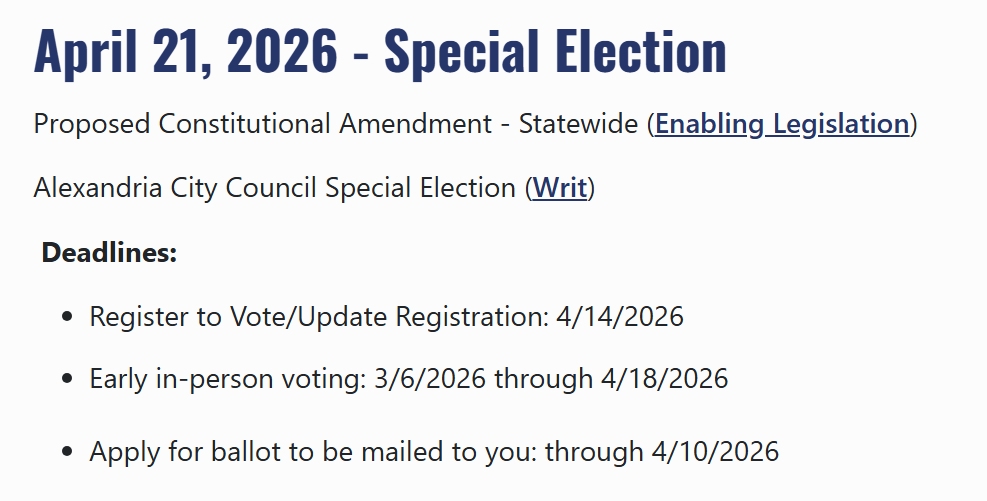Click the bullet beside Early in-person voting
The width and height of the screenshot is (987, 501).
[67, 379]
